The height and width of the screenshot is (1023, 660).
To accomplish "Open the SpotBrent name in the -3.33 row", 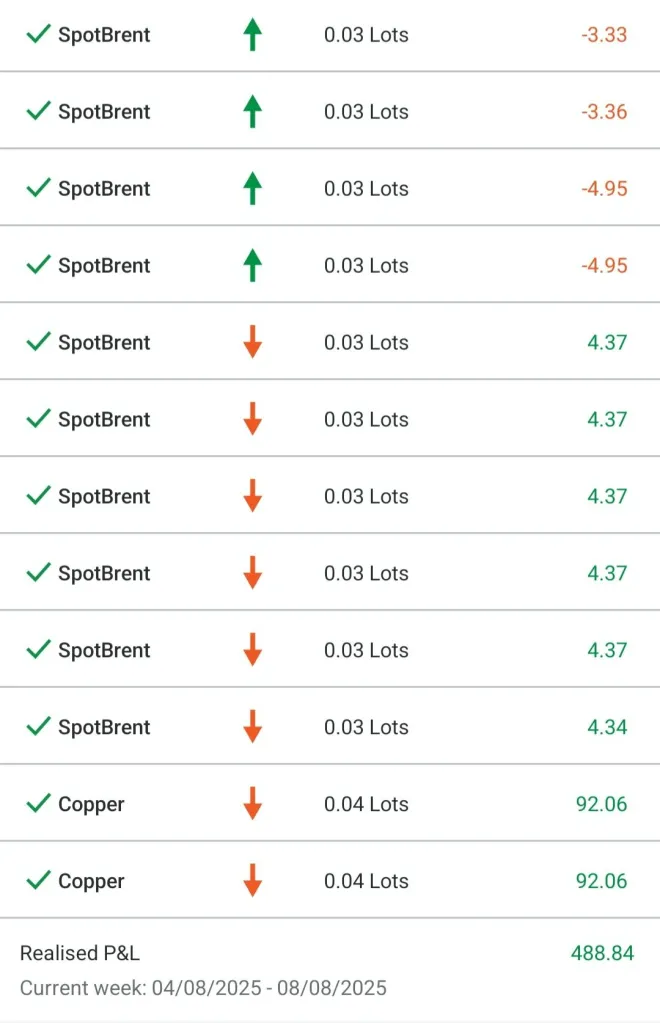I will [x=104, y=35].
